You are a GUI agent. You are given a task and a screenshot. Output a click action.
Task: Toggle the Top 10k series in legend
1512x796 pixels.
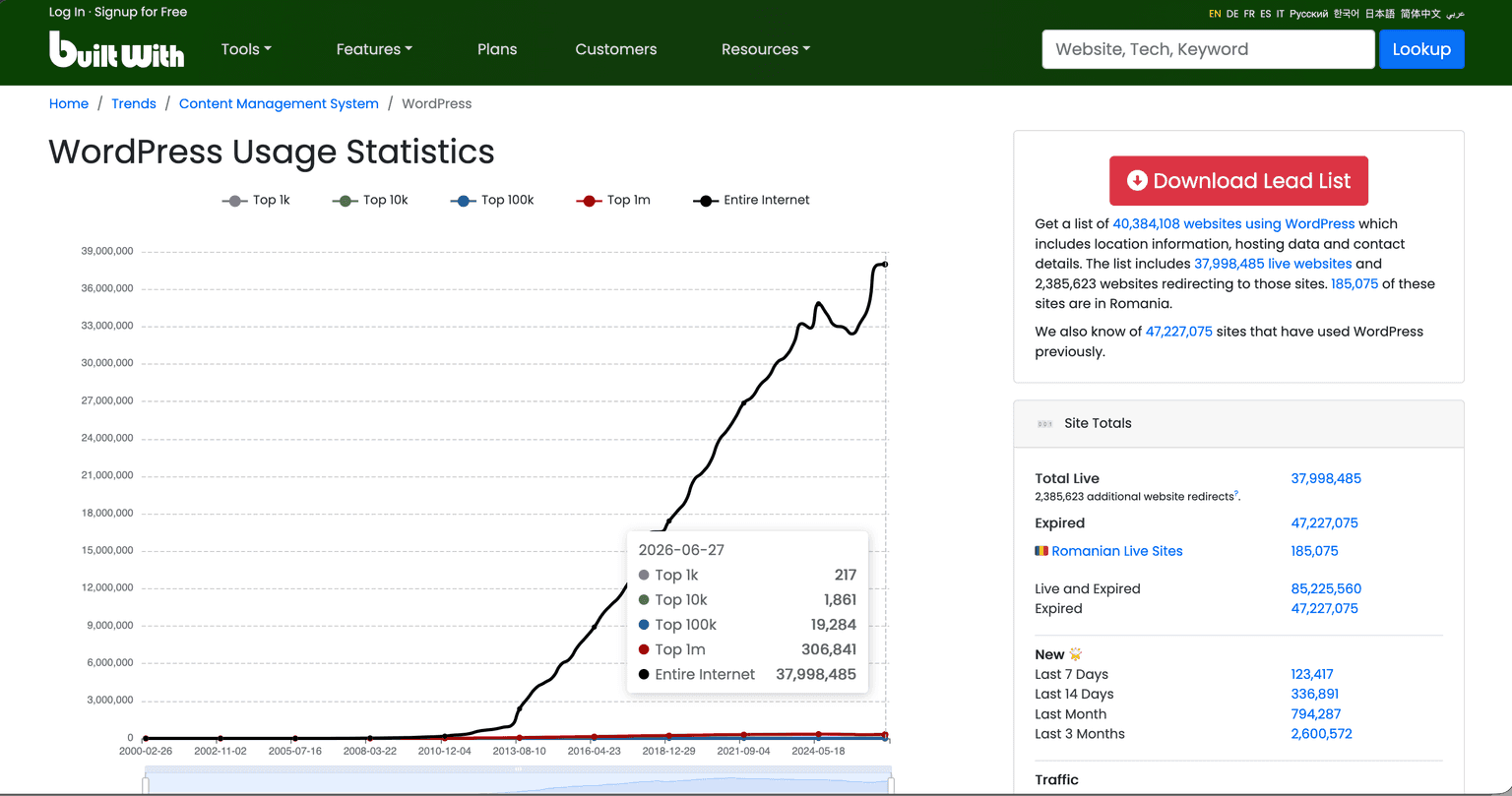click(x=370, y=200)
